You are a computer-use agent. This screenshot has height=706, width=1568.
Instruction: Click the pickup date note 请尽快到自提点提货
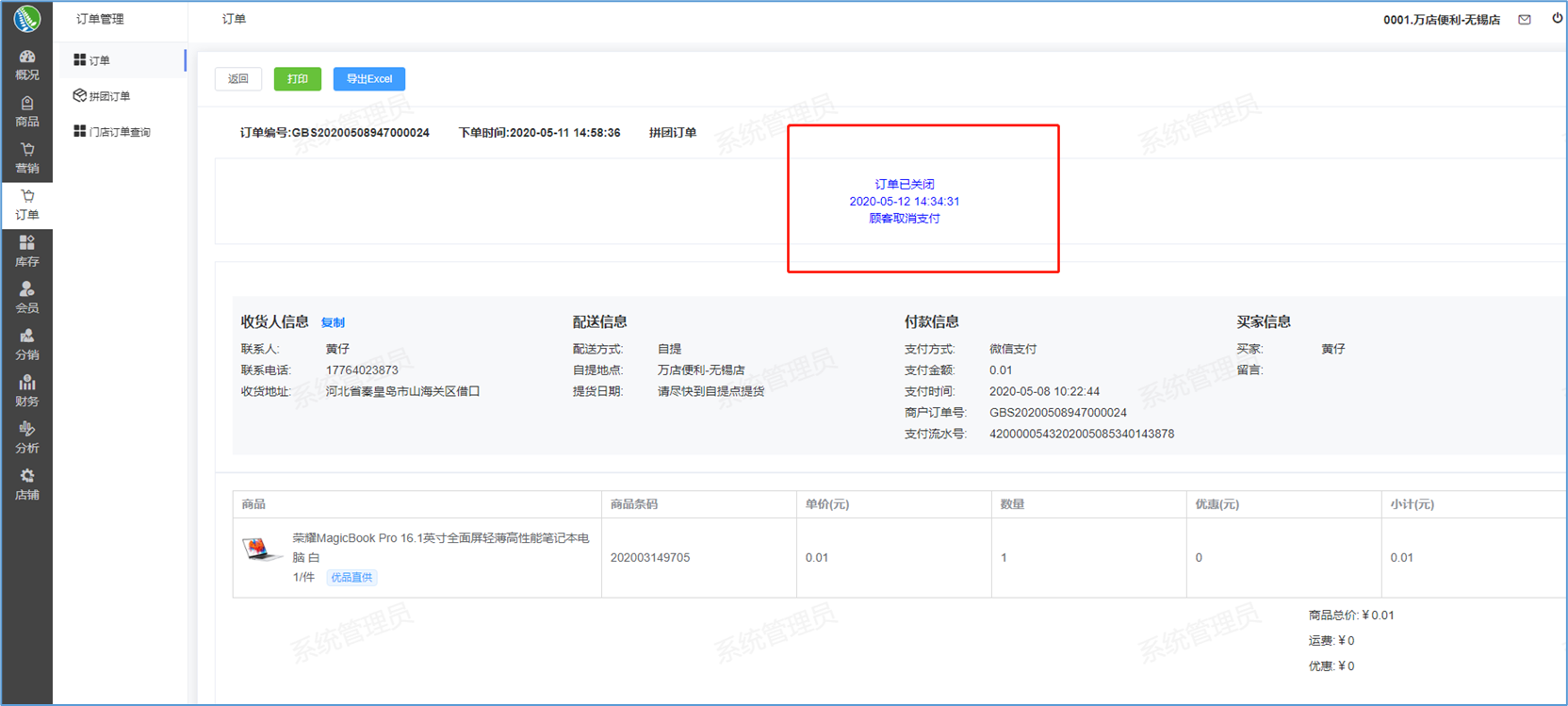coord(710,391)
